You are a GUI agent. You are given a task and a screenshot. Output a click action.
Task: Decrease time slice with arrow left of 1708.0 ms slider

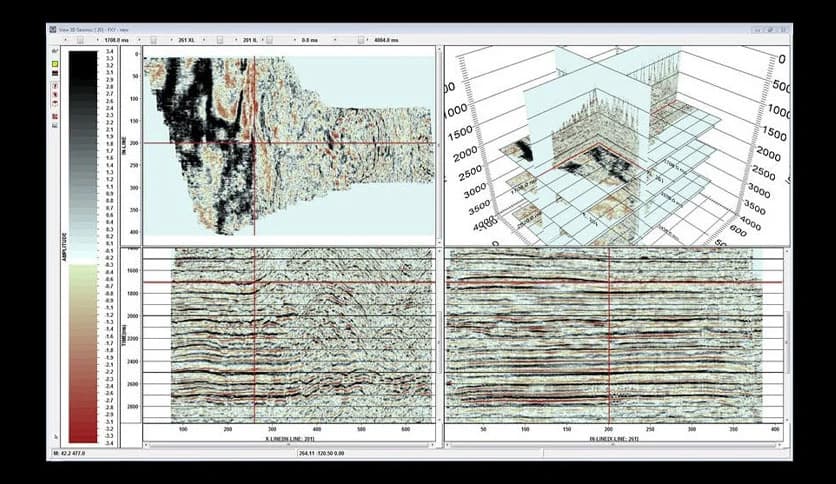pos(65,40)
